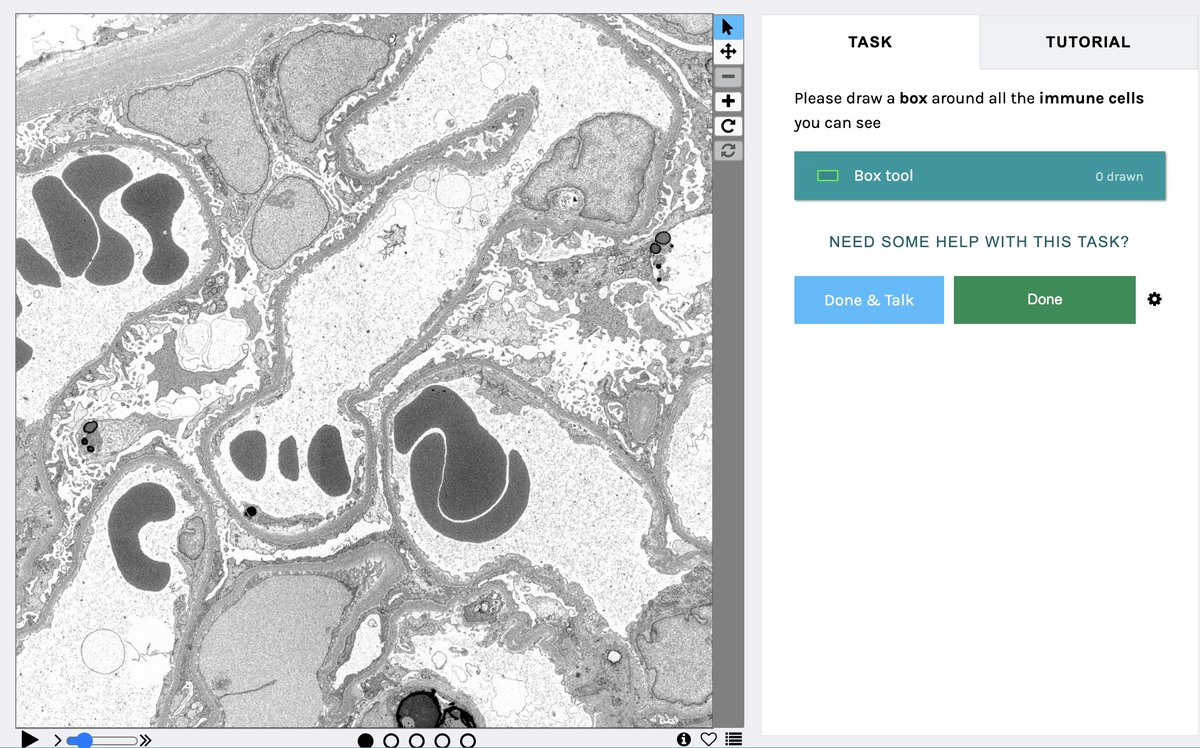The image size is (1200, 748).
Task: Favorite the image with the heart
Action: pyautogui.click(x=708, y=739)
